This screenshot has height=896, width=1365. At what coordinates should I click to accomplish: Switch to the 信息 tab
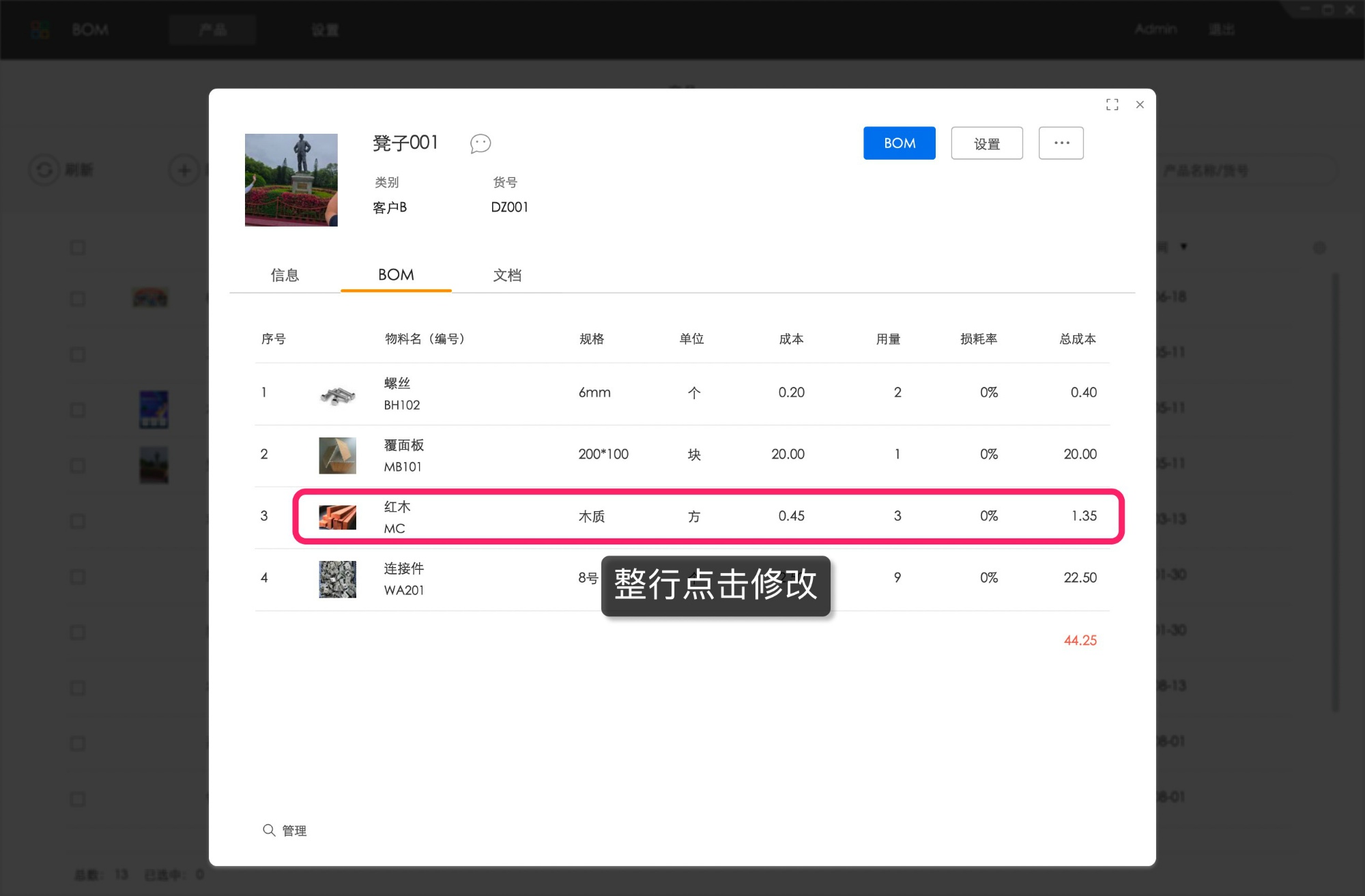(285, 275)
